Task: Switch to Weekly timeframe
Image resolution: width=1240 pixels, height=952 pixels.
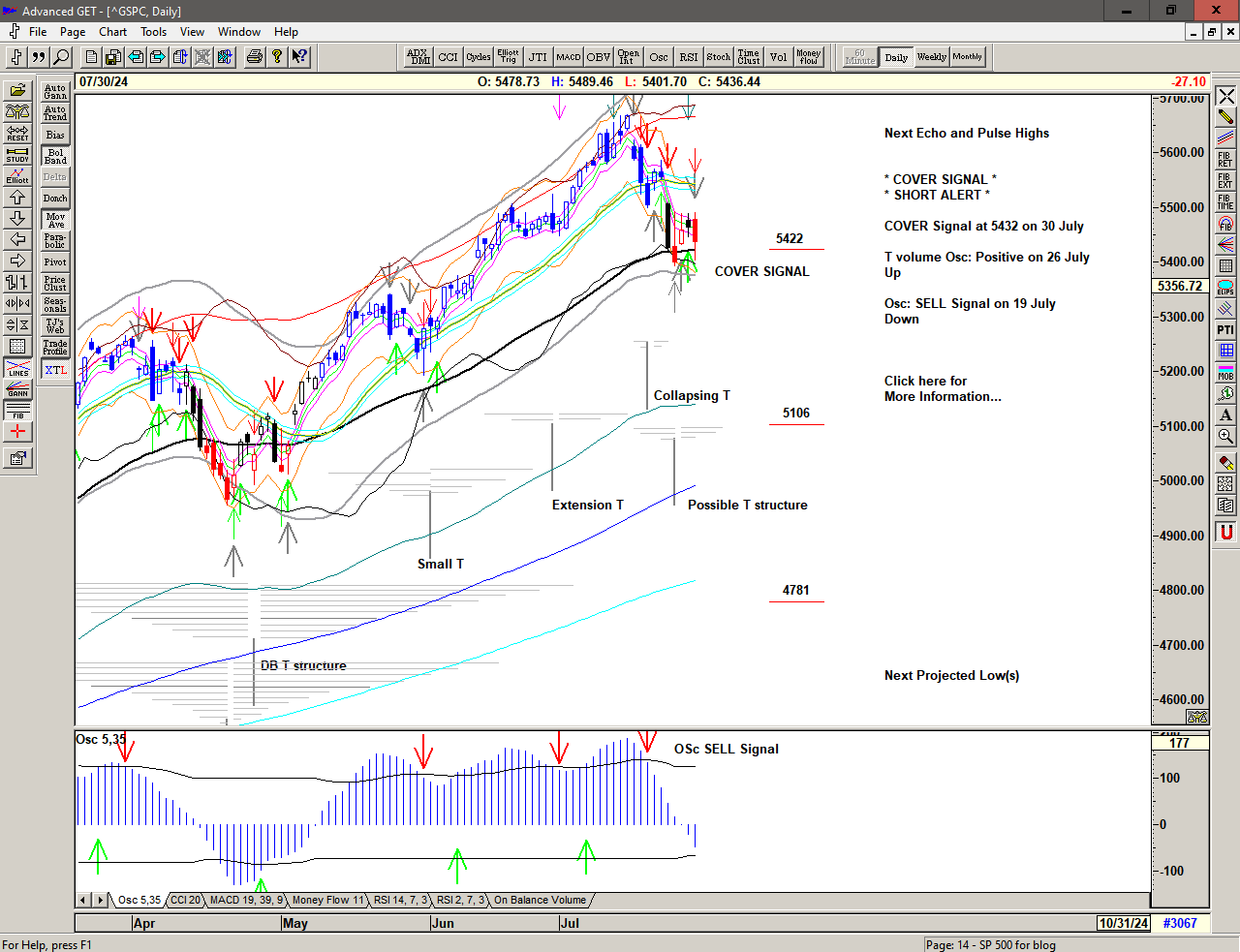Action: [x=931, y=57]
